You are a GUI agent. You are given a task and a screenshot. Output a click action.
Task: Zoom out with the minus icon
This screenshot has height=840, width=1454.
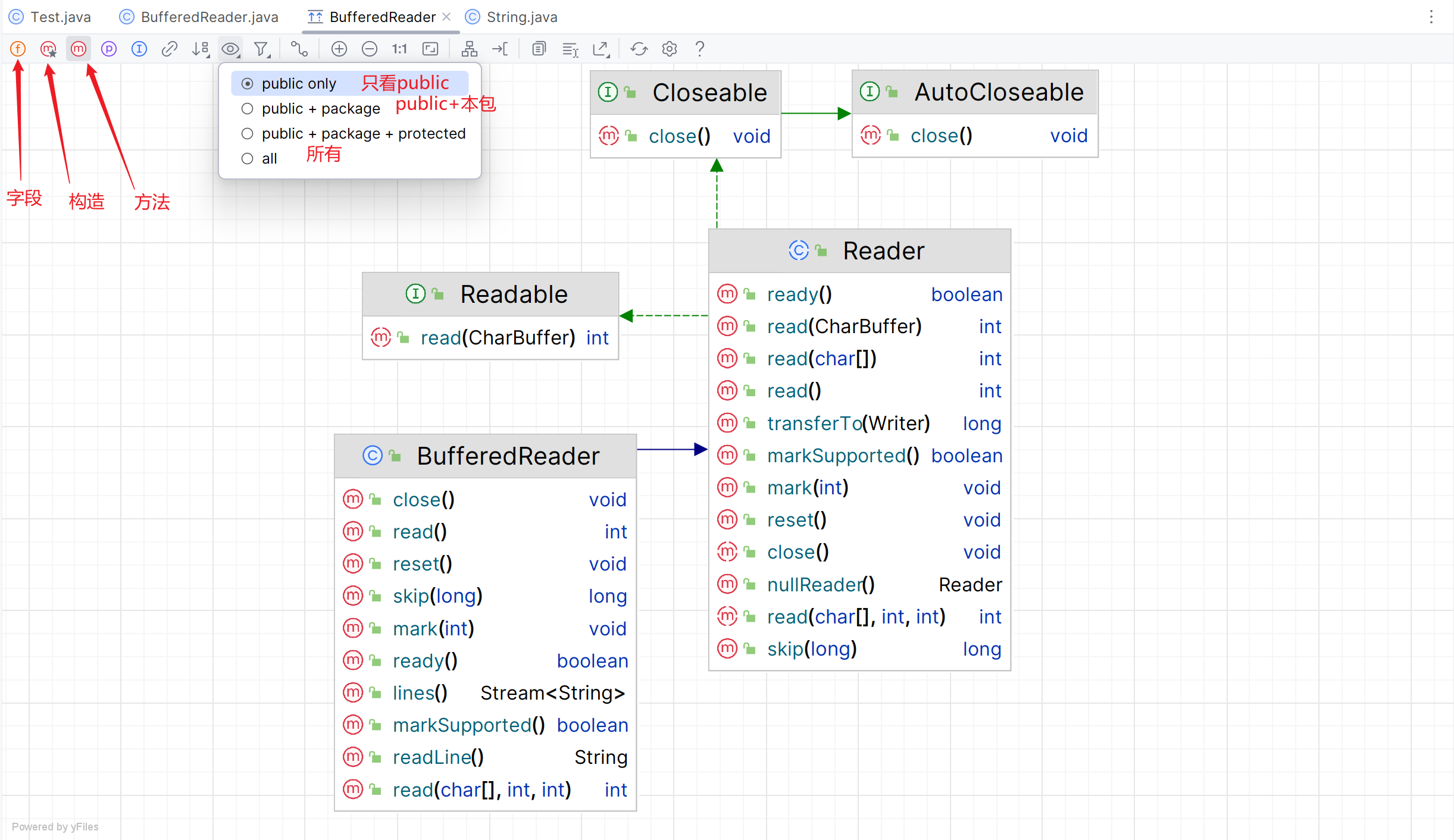pyautogui.click(x=370, y=49)
